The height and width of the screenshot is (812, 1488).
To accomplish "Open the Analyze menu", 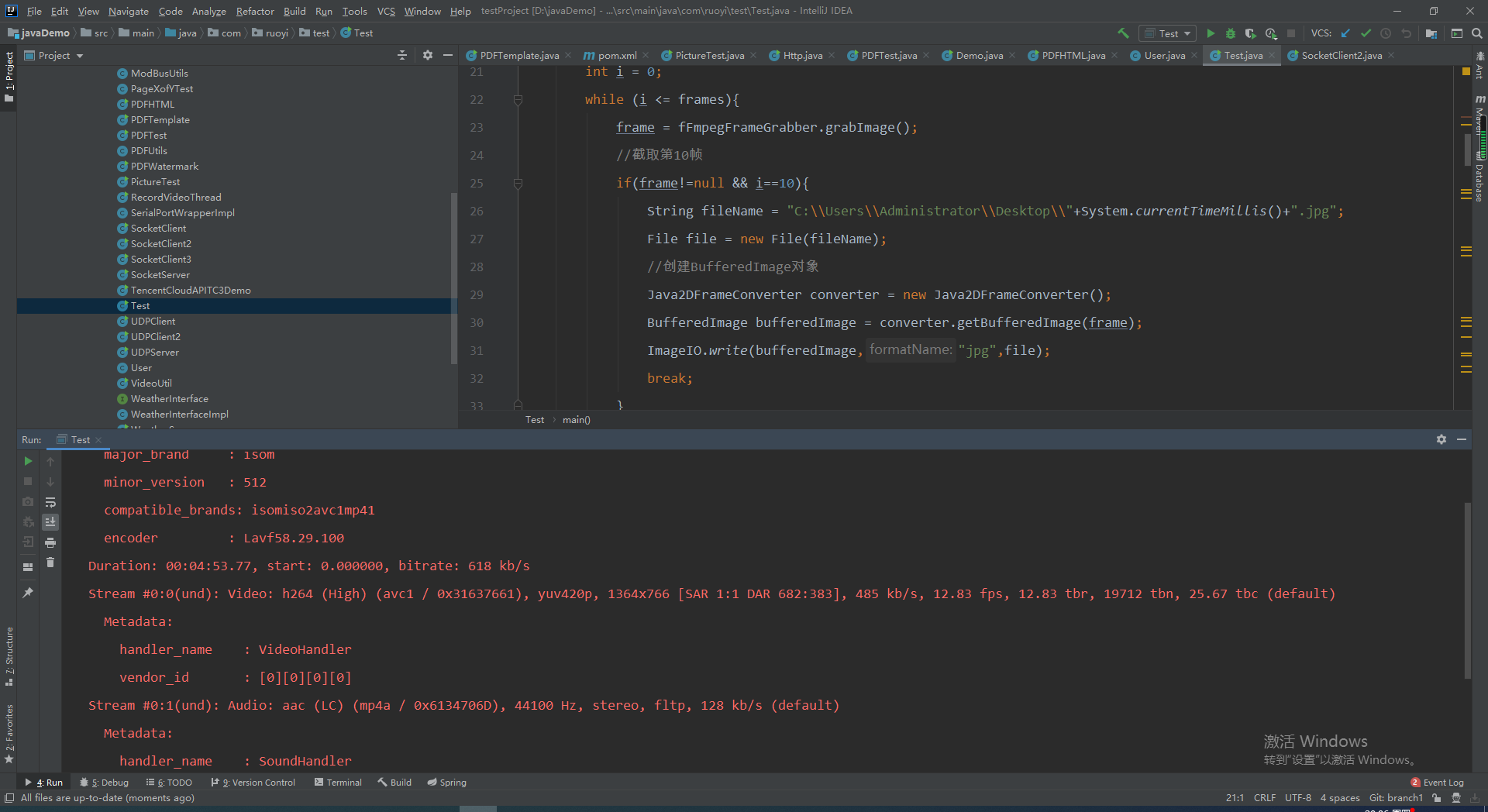I will (x=208, y=11).
